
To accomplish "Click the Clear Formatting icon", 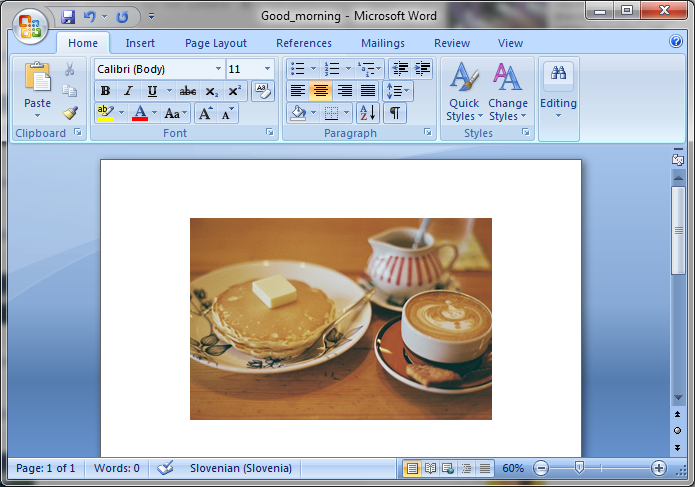I will click(262, 91).
